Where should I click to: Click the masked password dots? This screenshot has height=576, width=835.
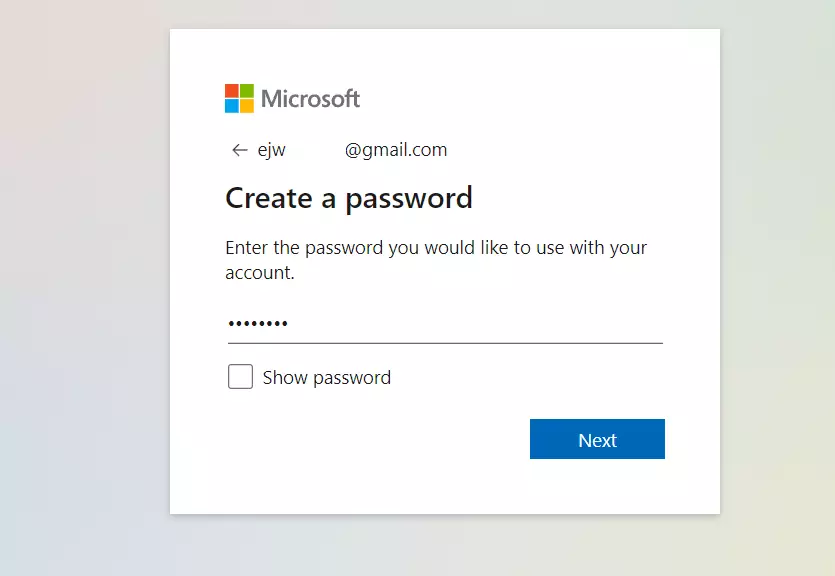(x=258, y=323)
